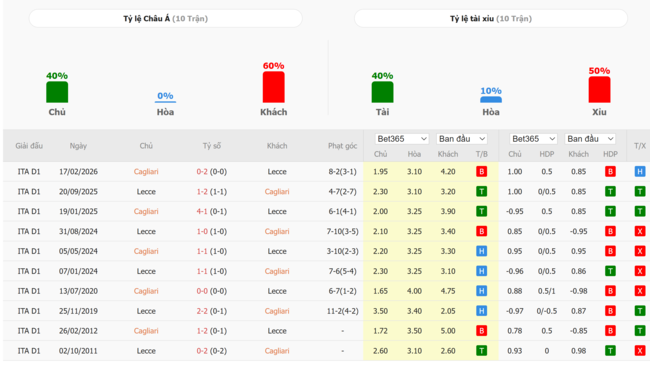Click red X badge in T/X column, 13/07/2020
Viewport: 650px width, 368px height.
[x=640, y=291]
